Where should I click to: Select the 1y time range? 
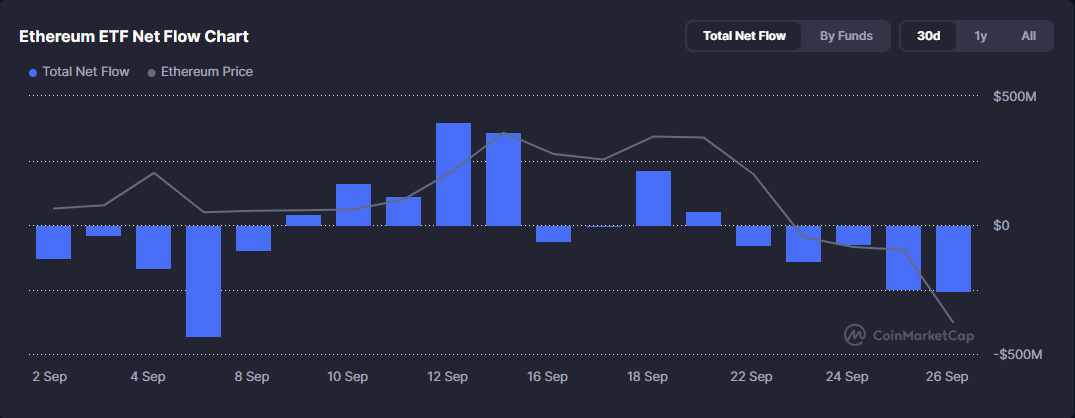pos(981,36)
